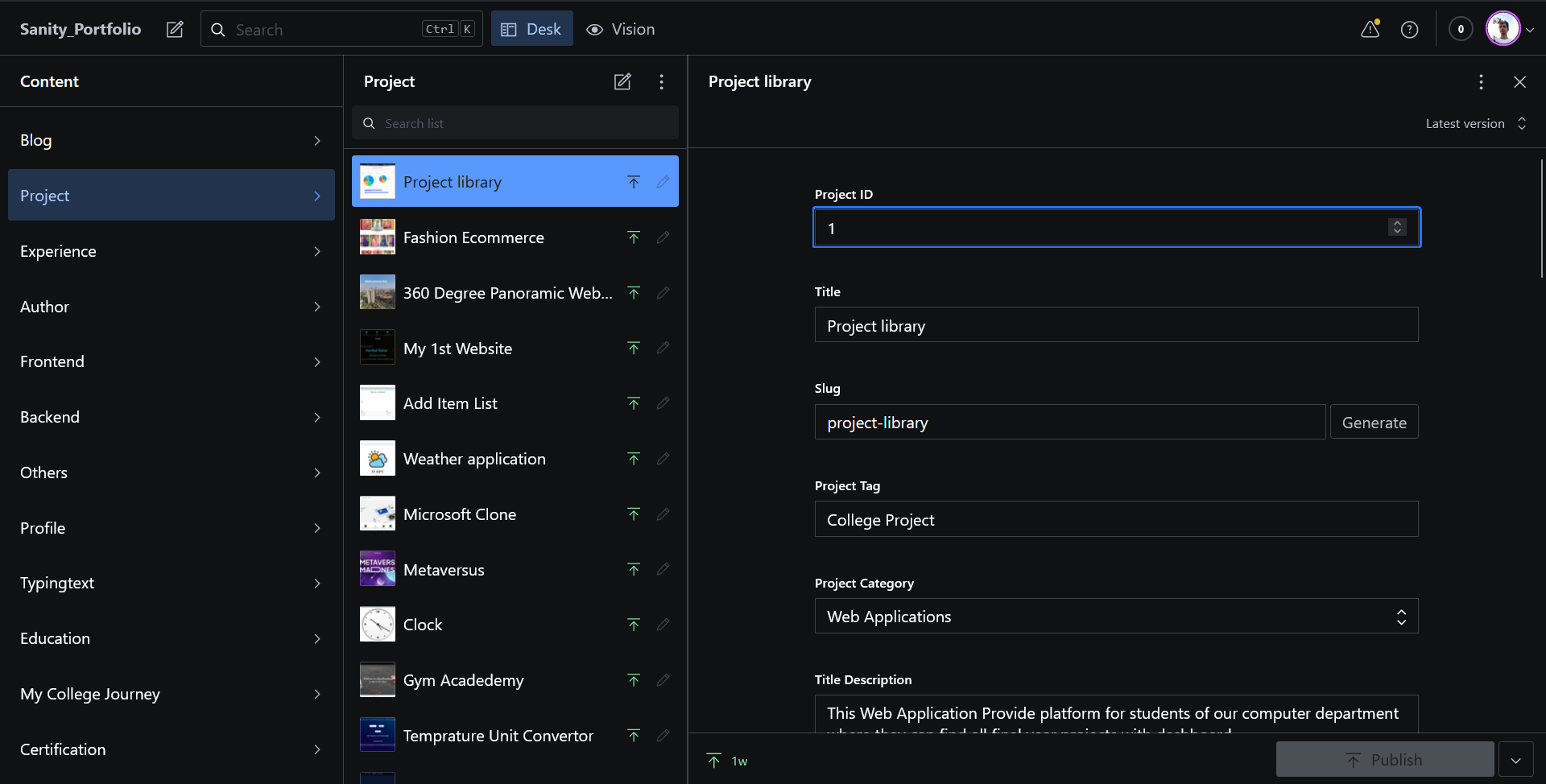This screenshot has height=784, width=1546.
Task: Open the help question mark icon
Action: coord(1409,30)
